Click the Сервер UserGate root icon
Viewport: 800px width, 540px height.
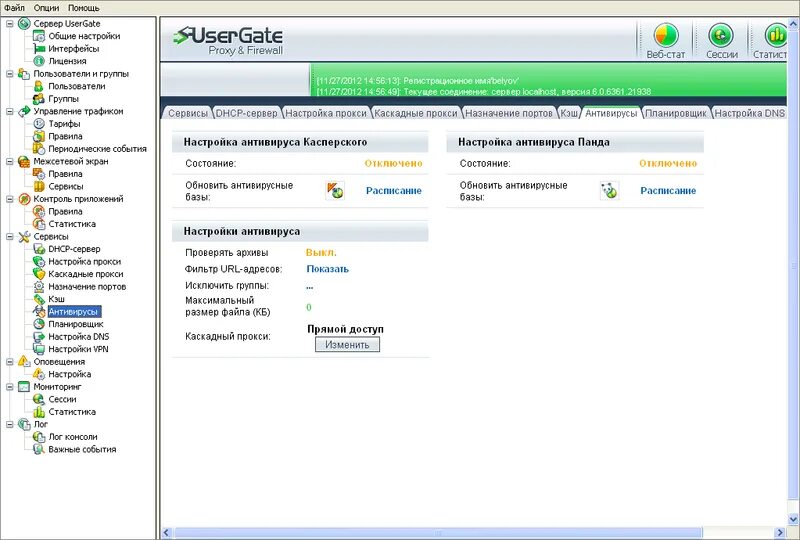pyautogui.click(x=24, y=23)
